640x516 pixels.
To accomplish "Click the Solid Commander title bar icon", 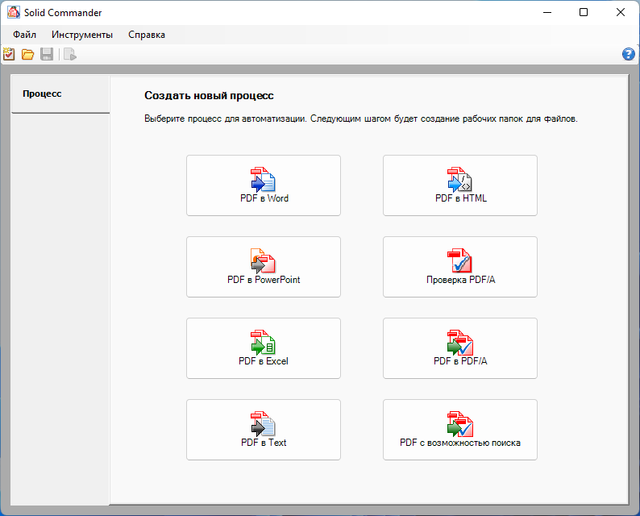I will pyautogui.click(x=11, y=12).
